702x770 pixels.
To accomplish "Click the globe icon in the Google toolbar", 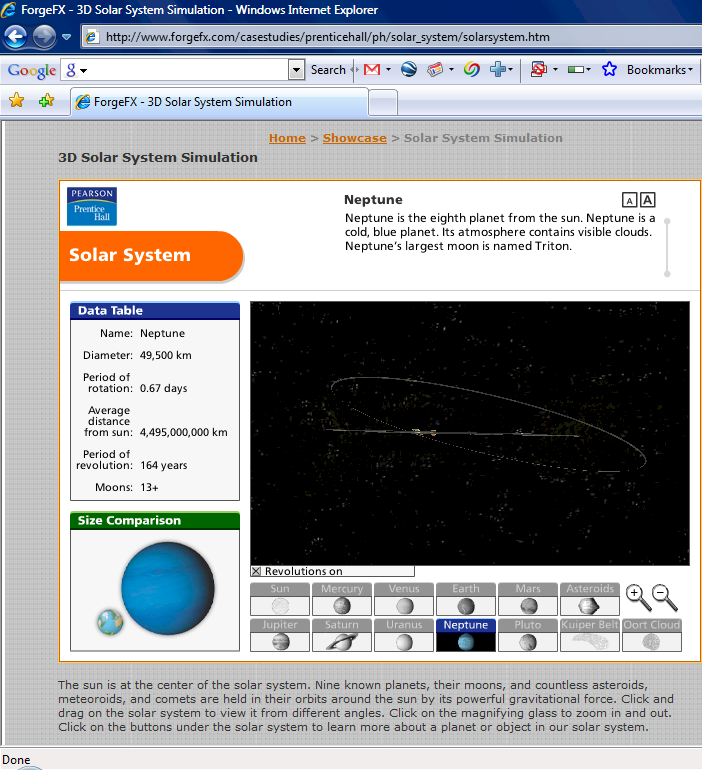I will [408, 70].
